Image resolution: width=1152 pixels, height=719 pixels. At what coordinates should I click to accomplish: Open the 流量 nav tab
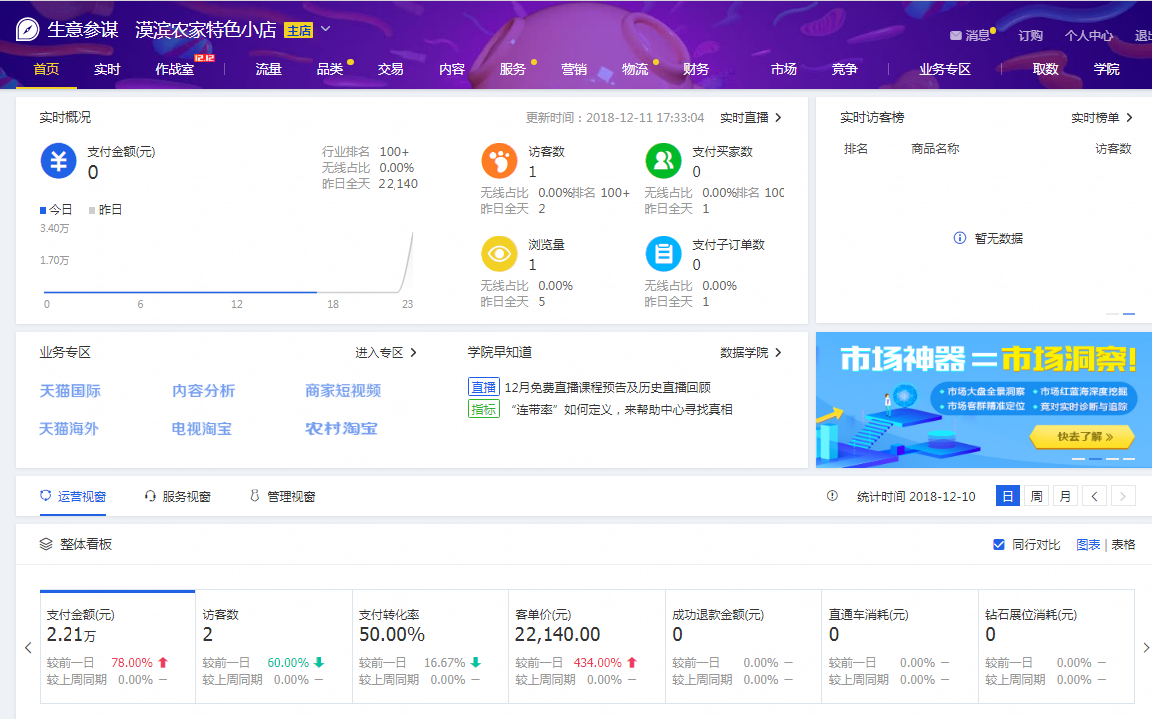[269, 69]
